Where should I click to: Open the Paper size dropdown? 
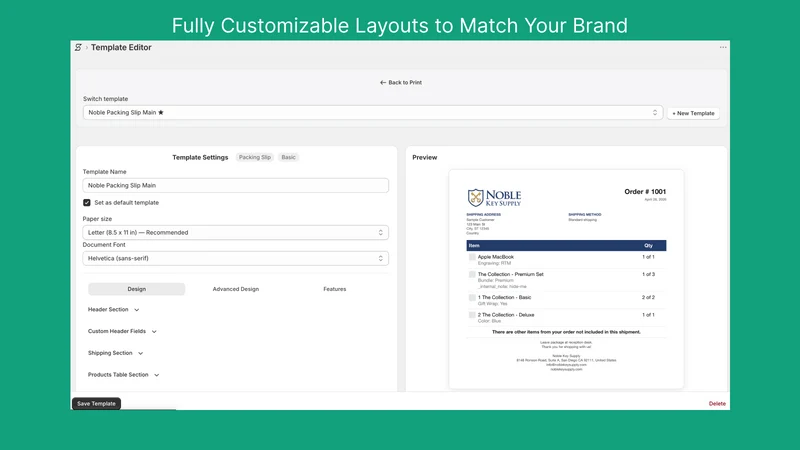point(236,232)
